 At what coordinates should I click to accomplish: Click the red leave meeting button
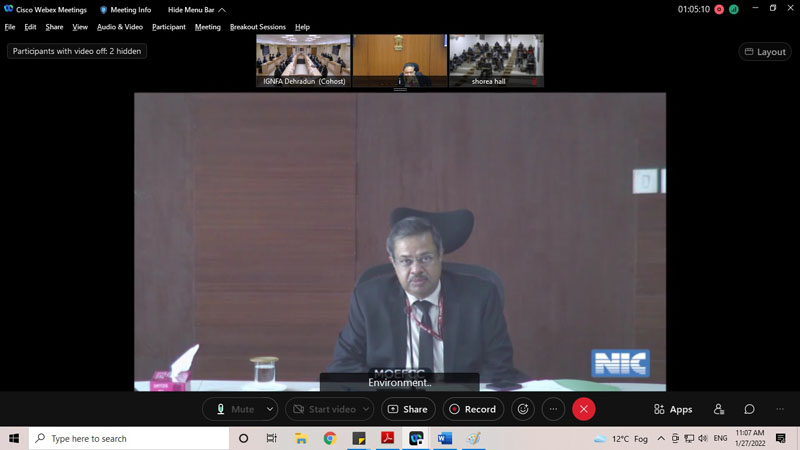pyautogui.click(x=584, y=409)
